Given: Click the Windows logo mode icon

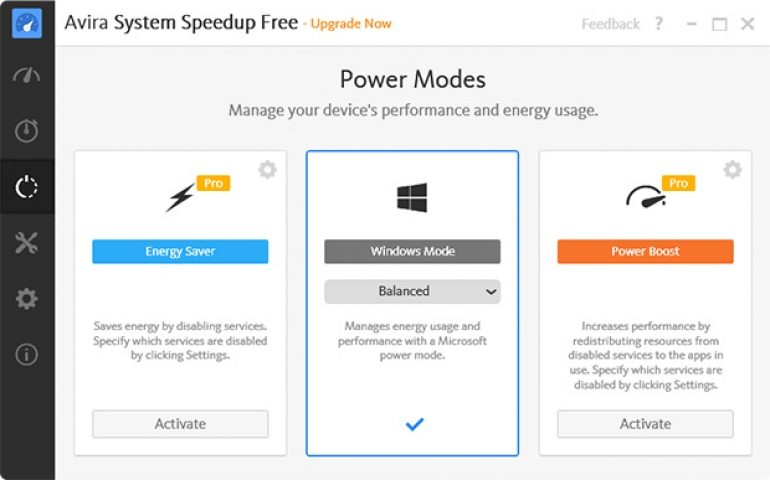Looking at the screenshot, I should click(x=412, y=197).
